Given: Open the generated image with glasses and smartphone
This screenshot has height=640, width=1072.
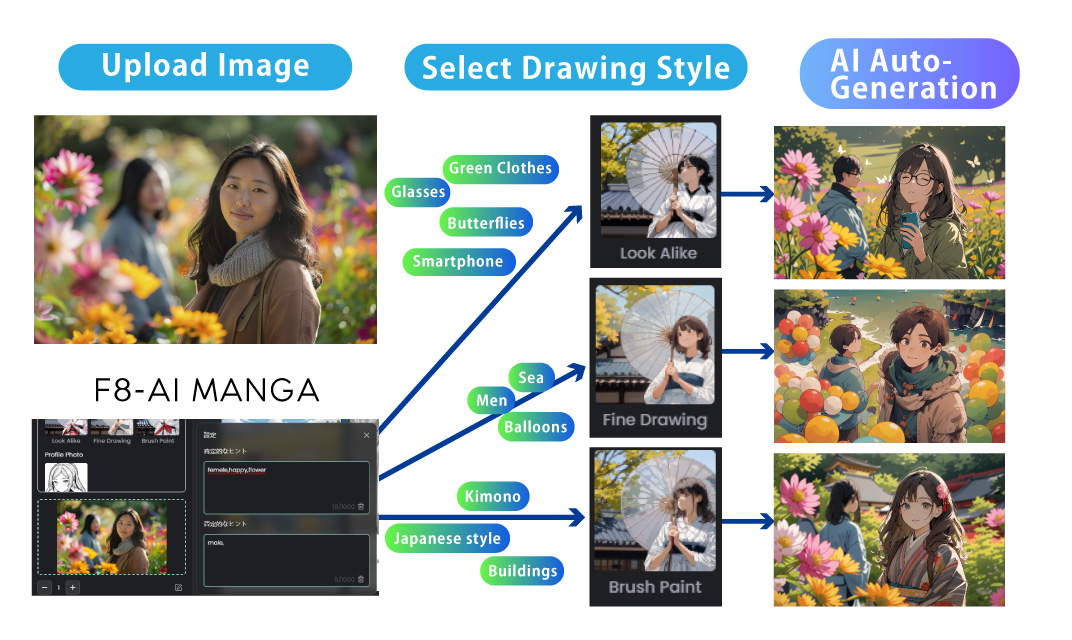Looking at the screenshot, I should [889, 202].
